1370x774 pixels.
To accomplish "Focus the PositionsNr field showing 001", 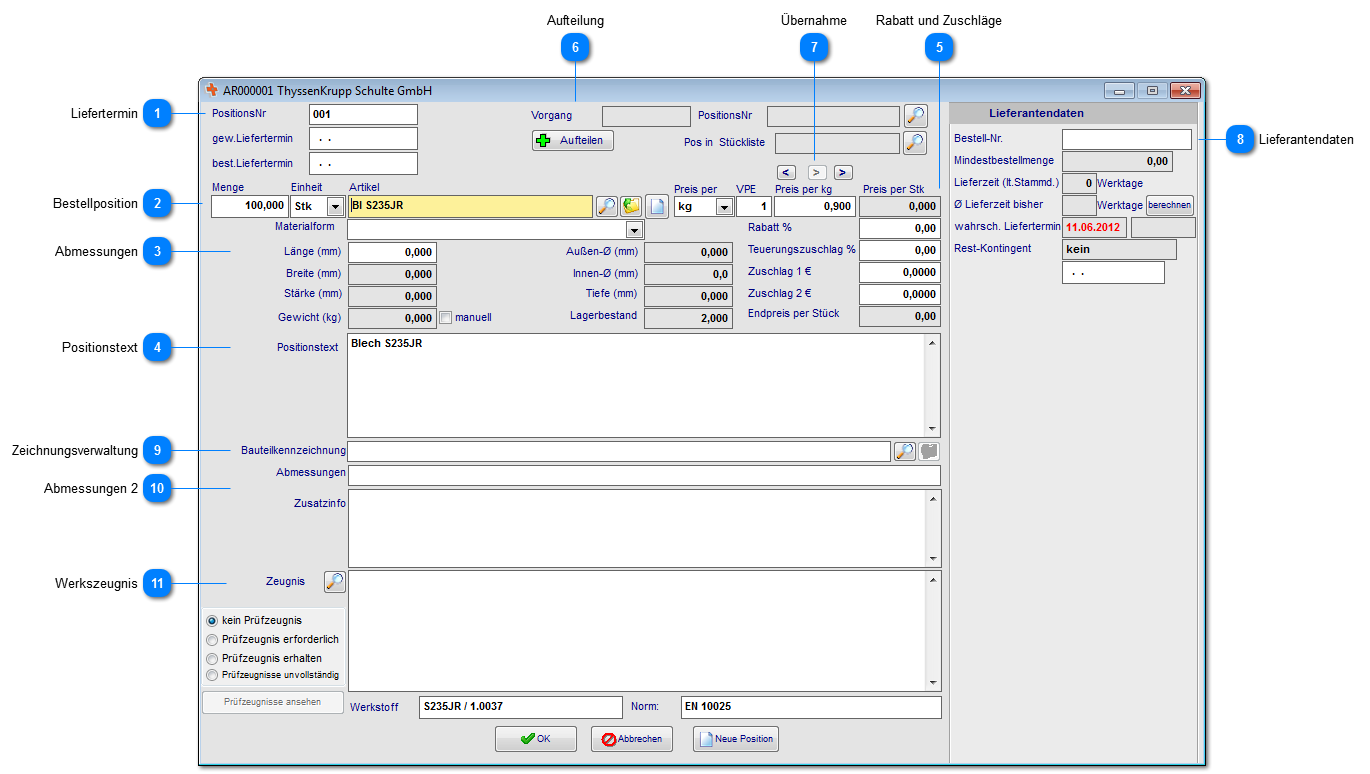I will (x=363, y=115).
